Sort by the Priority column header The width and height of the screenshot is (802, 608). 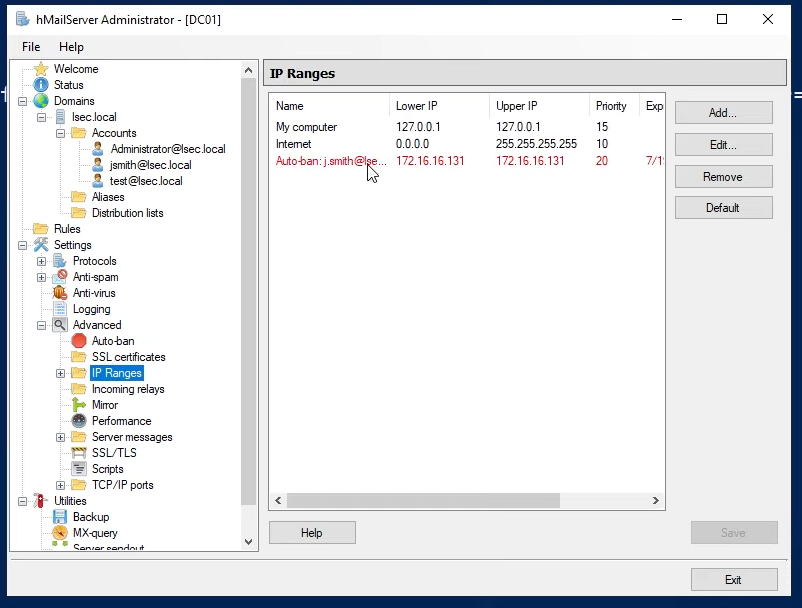[614, 106]
